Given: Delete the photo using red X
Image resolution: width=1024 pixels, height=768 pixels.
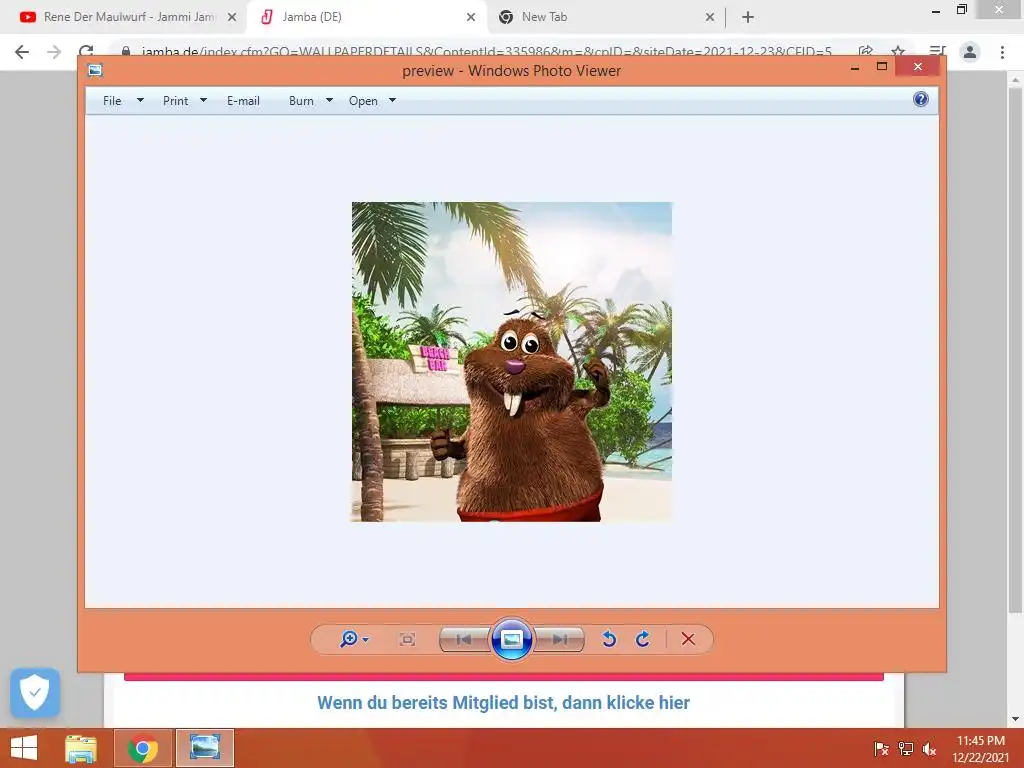Looking at the screenshot, I should pyautogui.click(x=688, y=639).
